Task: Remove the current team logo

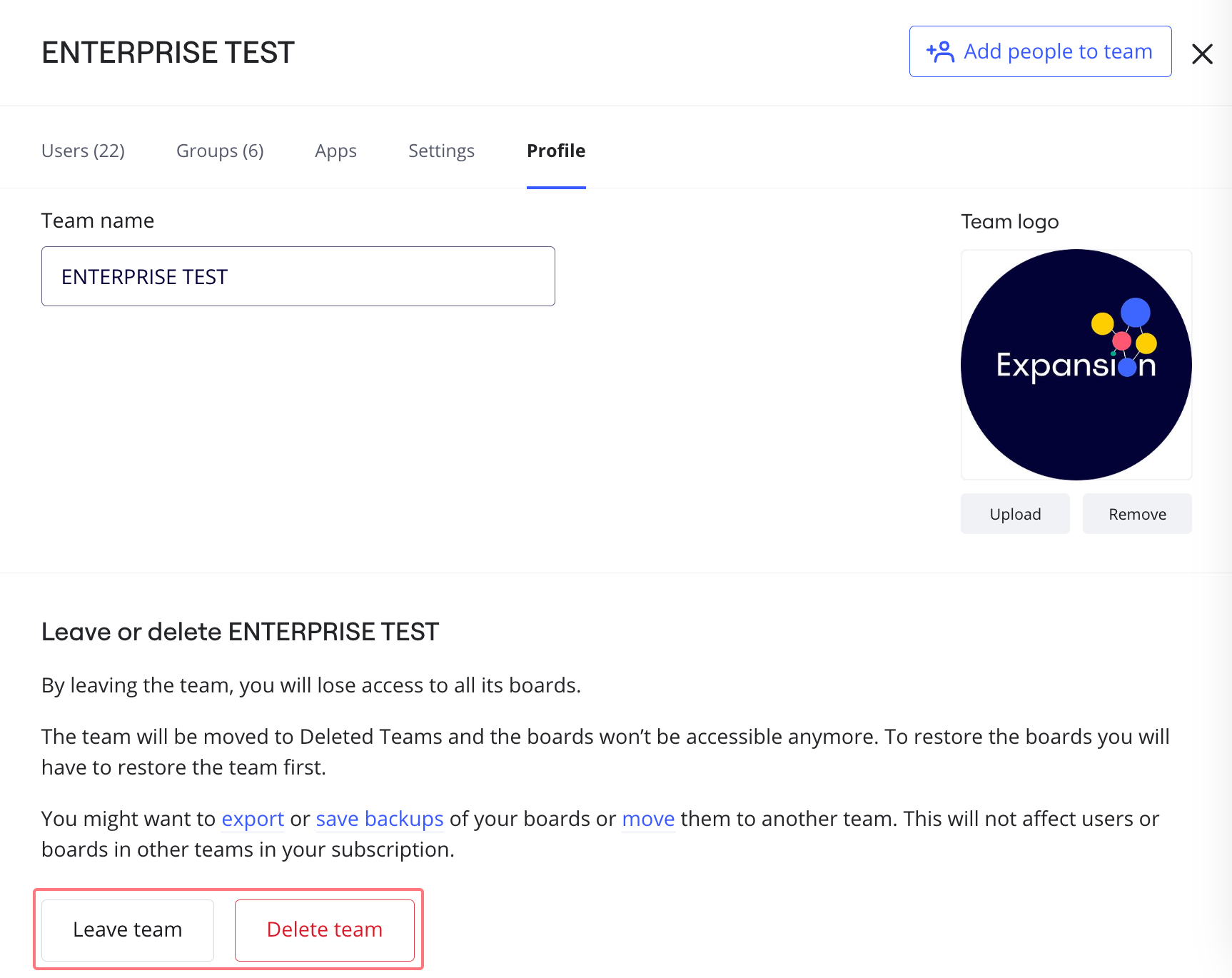Action: (x=1137, y=514)
